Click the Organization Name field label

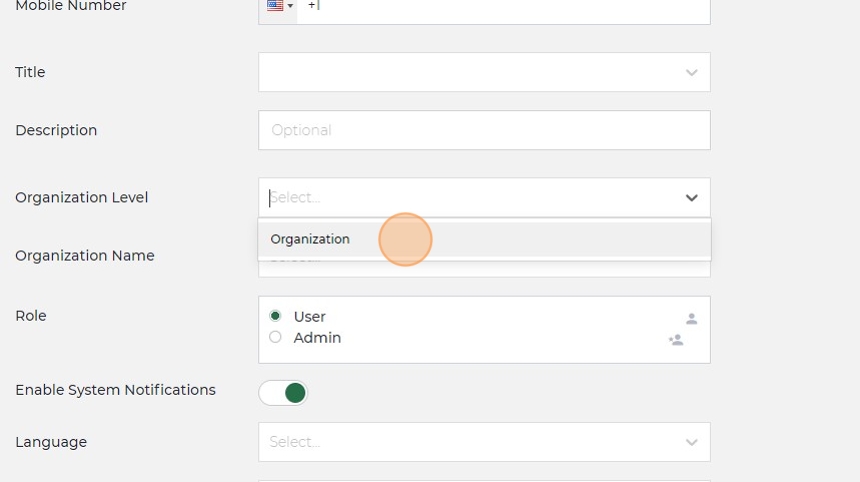pos(85,256)
